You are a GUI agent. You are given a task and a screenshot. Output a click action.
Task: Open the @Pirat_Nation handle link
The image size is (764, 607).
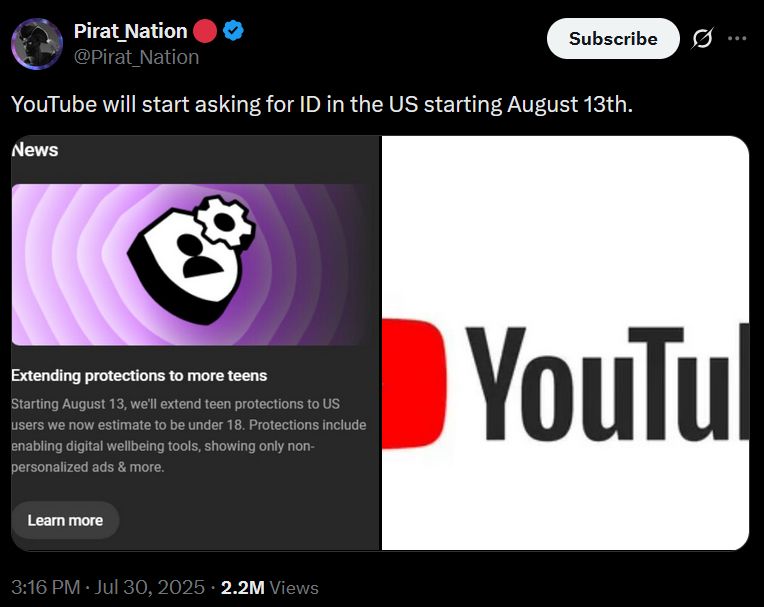pyautogui.click(x=136, y=57)
